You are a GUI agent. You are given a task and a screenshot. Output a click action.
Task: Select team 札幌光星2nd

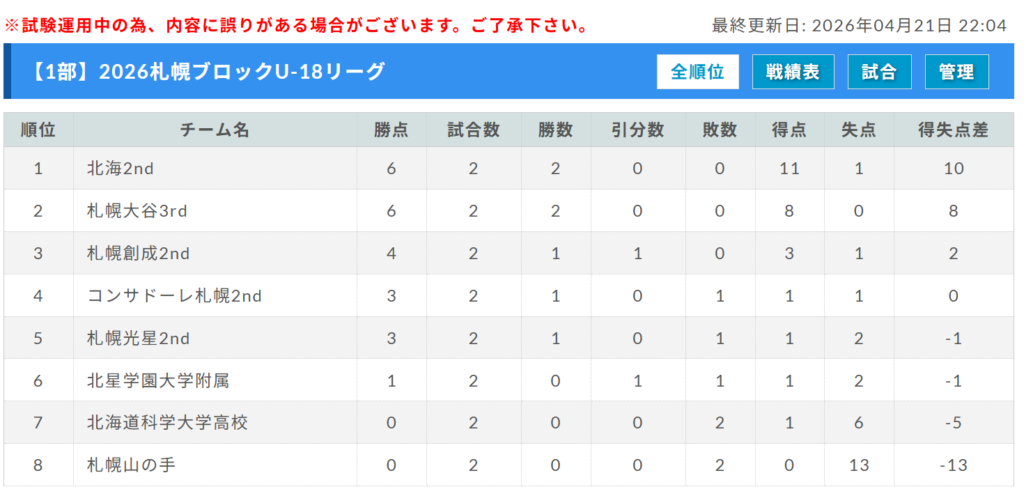click(x=138, y=338)
